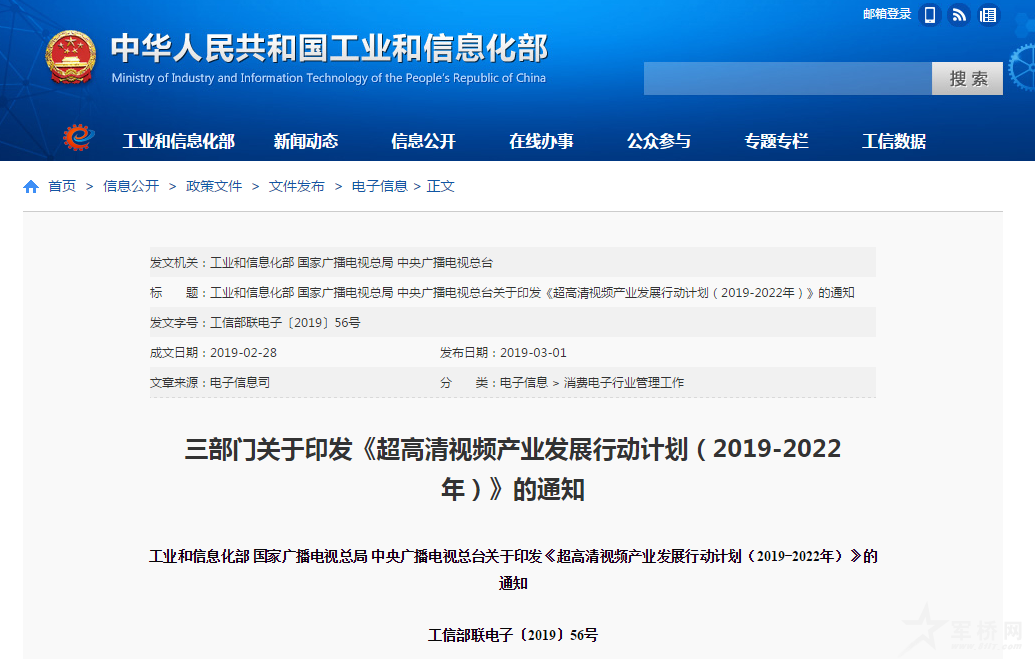Click 电子信息 breadcrumb link
The width and height of the screenshot is (1035, 659).
coord(379,186)
